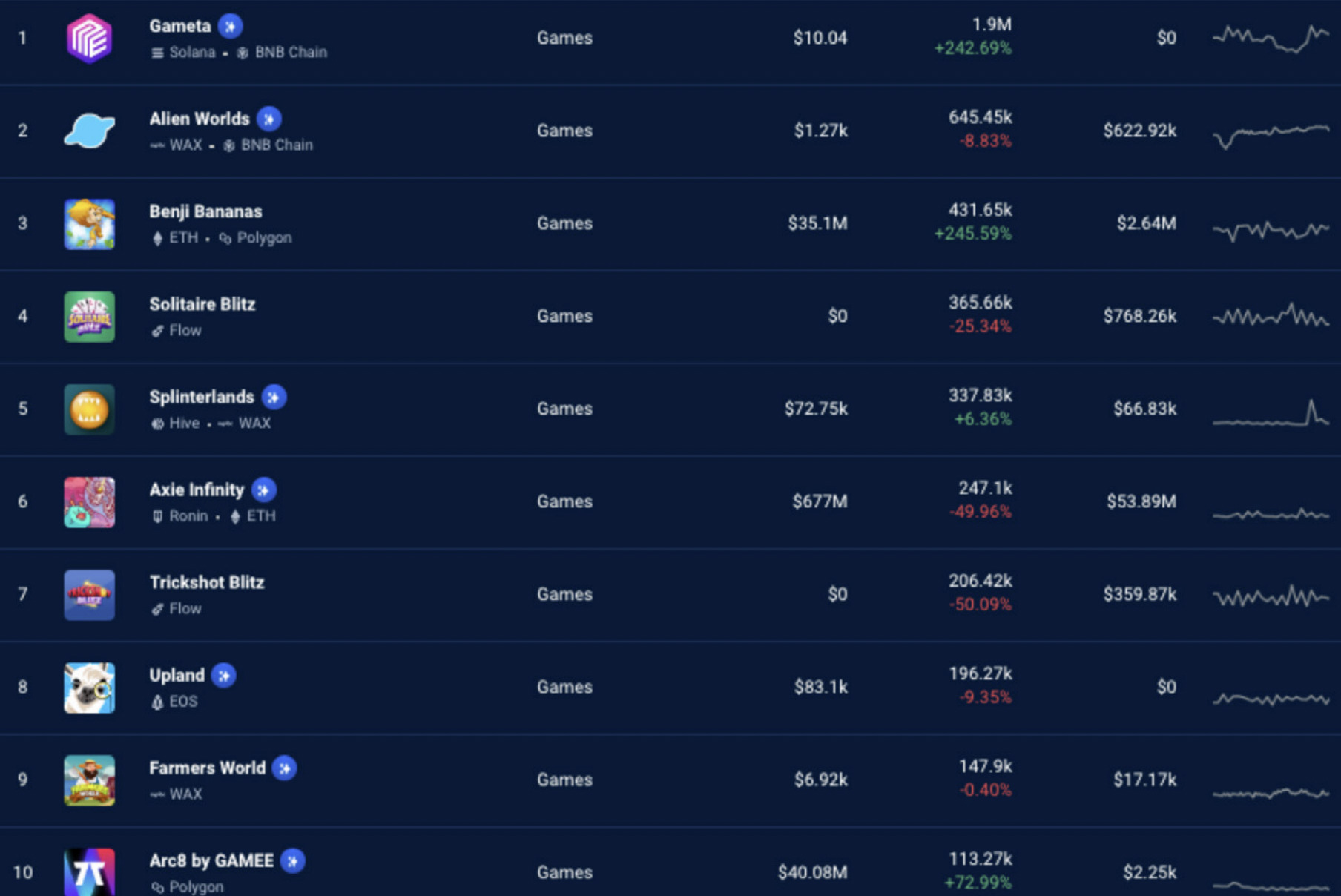Image resolution: width=1341 pixels, height=896 pixels.
Task: Open the Gameta dapp name link
Action: tap(180, 26)
